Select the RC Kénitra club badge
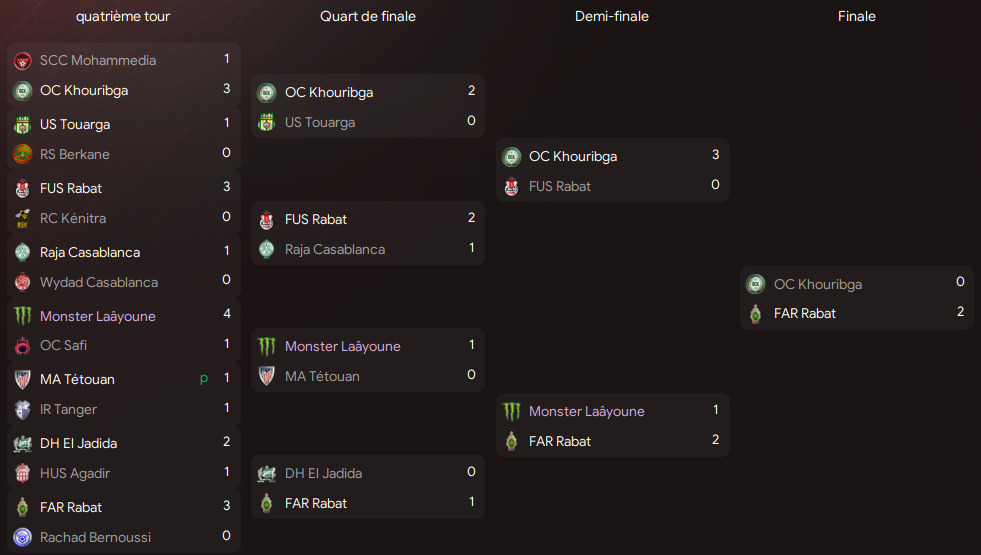 click(23, 218)
